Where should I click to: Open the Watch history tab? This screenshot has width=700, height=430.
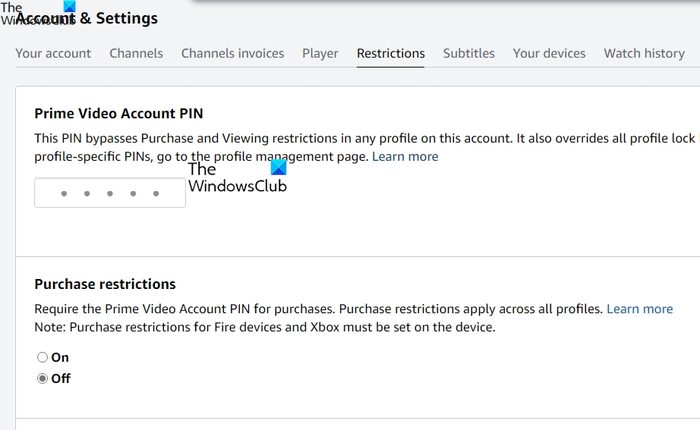point(644,54)
